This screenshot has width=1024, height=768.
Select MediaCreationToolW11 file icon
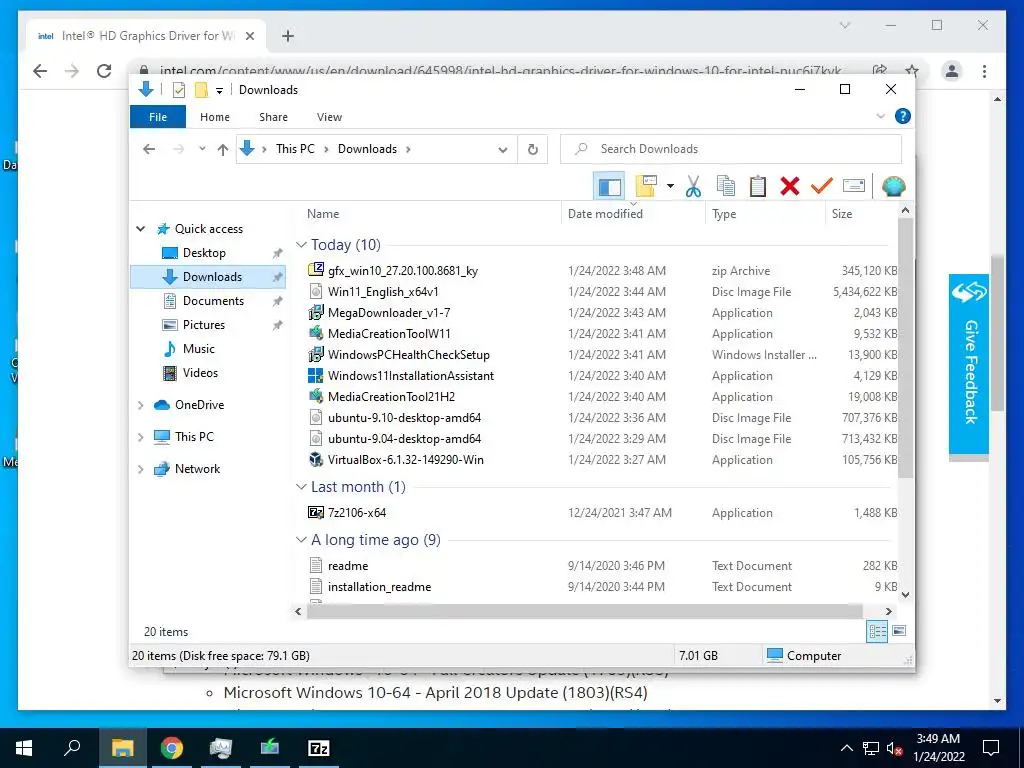[x=316, y=333]
